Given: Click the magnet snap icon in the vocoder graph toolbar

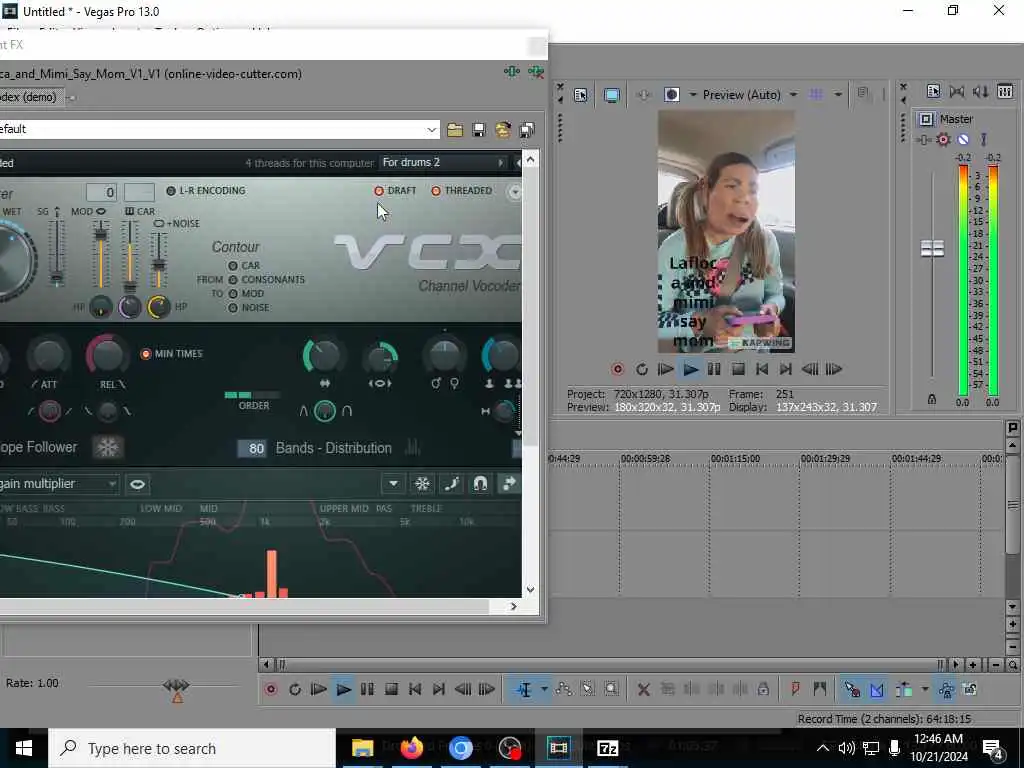Looking at the screenshot, I should [x=480, y=484].
